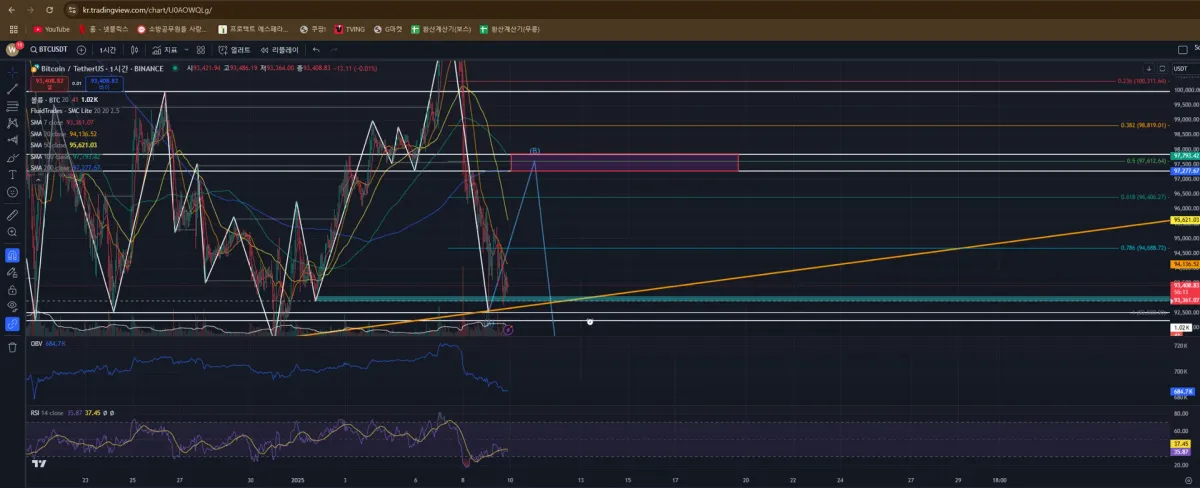
Task: Change the 1시간 time interval
Action: pos(108,49)
